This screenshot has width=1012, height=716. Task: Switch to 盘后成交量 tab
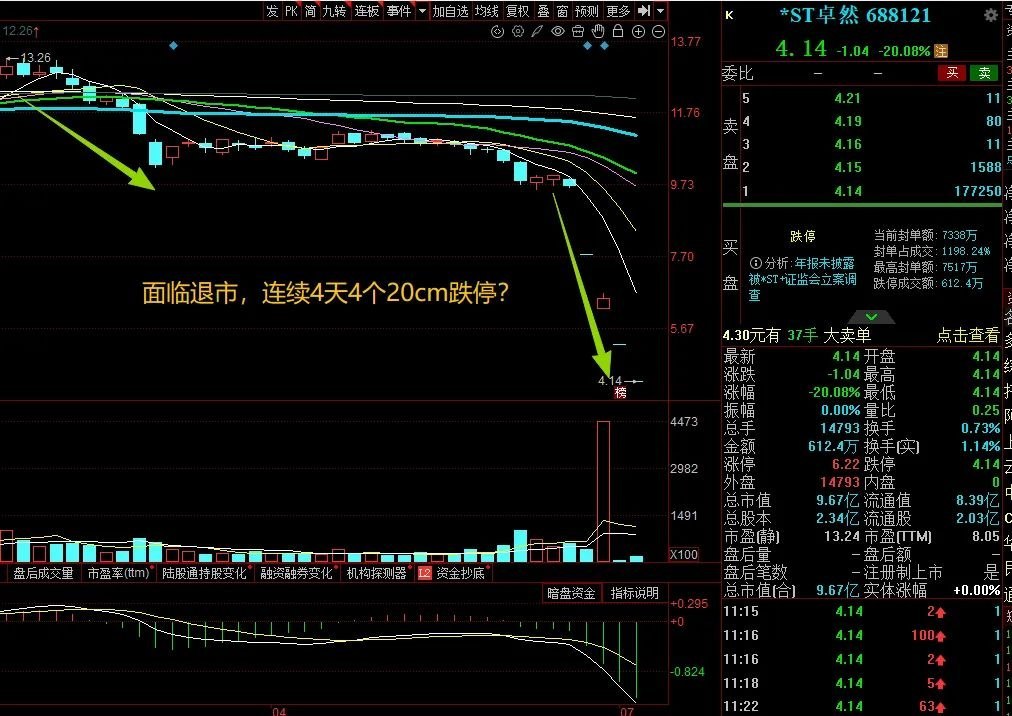coord(43,573)
